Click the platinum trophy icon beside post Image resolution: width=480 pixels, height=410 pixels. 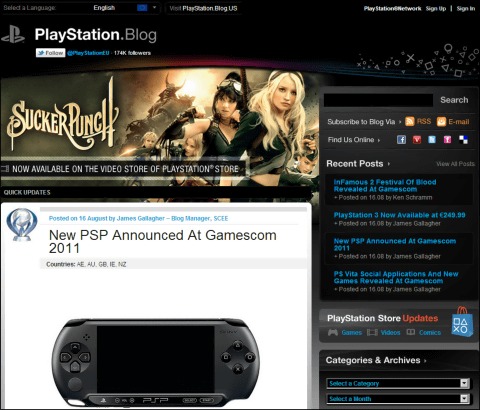tap(22, 225)
